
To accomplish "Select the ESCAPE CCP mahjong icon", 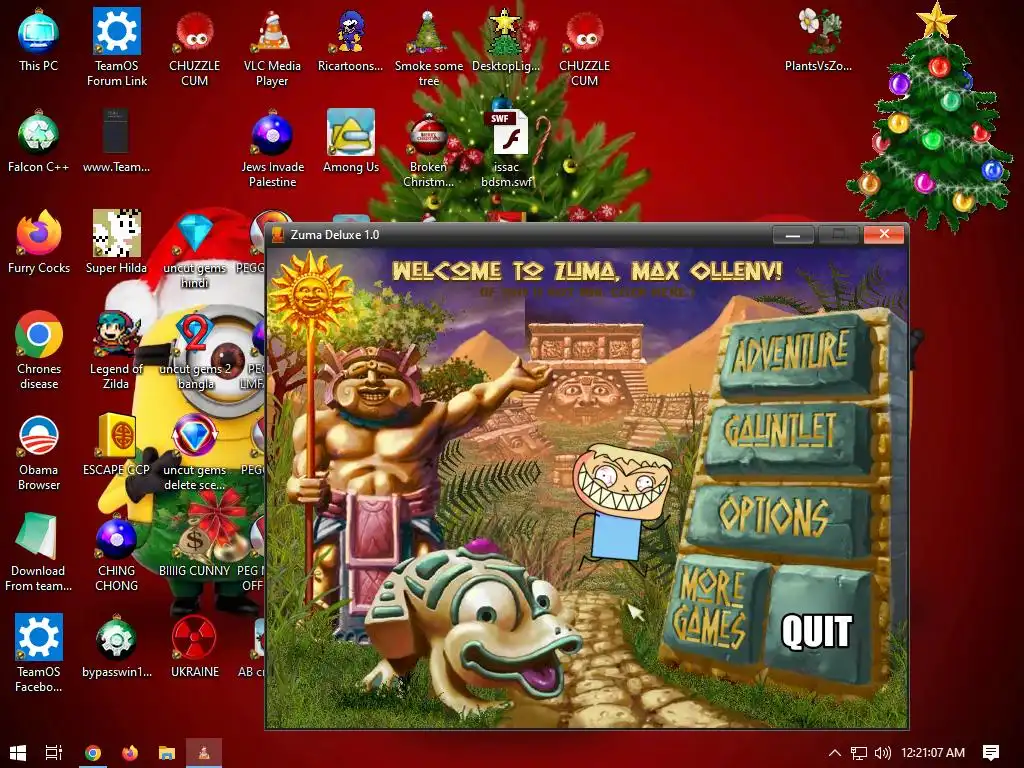I will click(x=116, y=445).
